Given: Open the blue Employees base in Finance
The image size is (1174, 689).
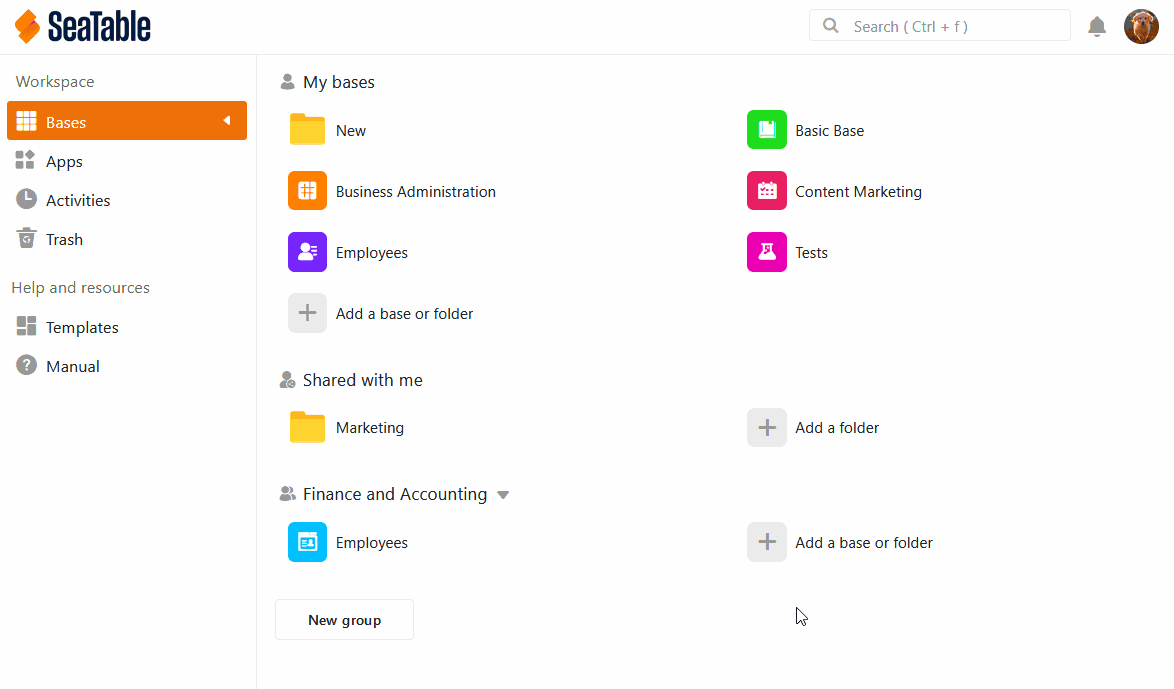Looking at the screenshot, I should (307, 542).
